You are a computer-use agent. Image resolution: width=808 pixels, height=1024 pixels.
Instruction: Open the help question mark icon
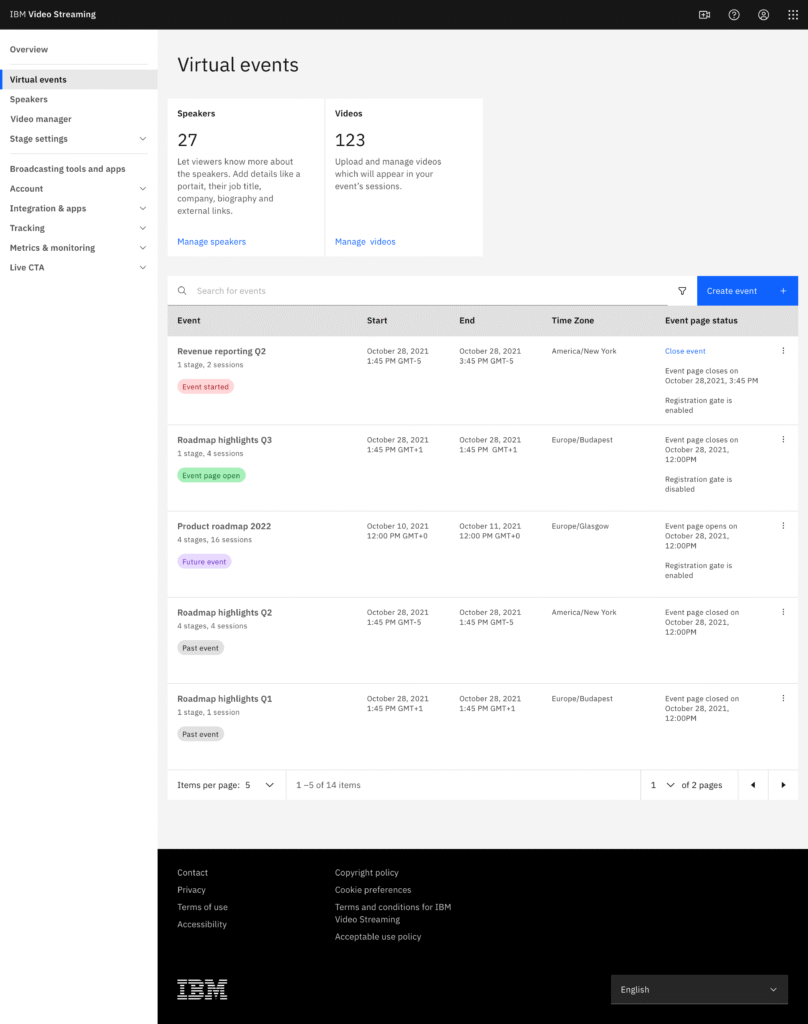click(x=734, y=14)
